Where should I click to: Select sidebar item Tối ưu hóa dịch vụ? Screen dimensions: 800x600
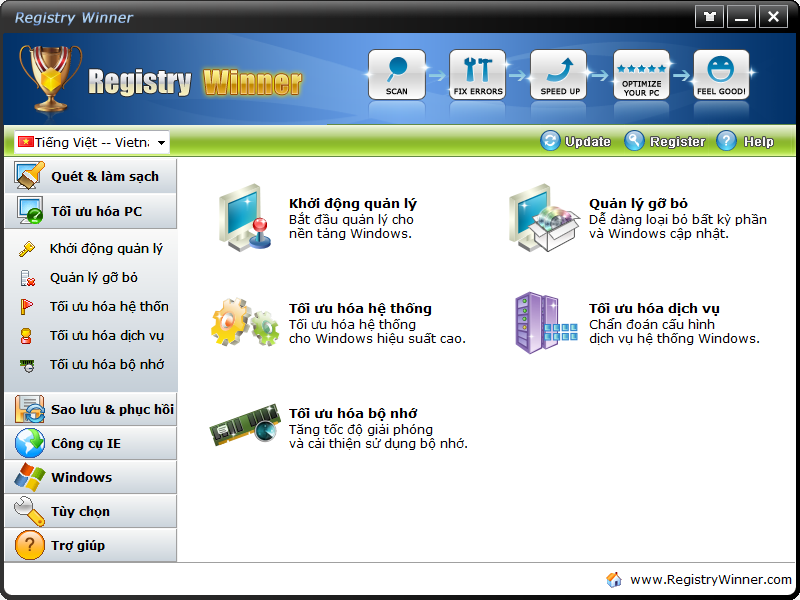107,336
